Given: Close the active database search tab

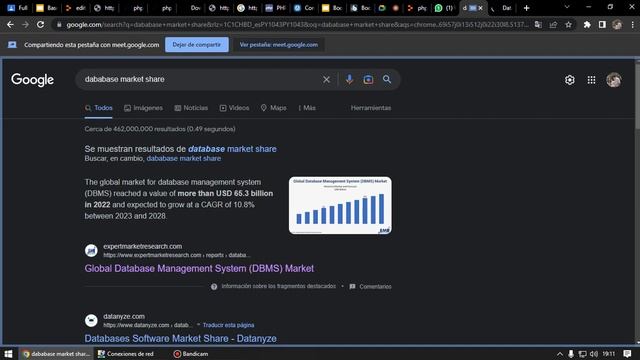Looking at the screenshot, I should tap(480, 8).
